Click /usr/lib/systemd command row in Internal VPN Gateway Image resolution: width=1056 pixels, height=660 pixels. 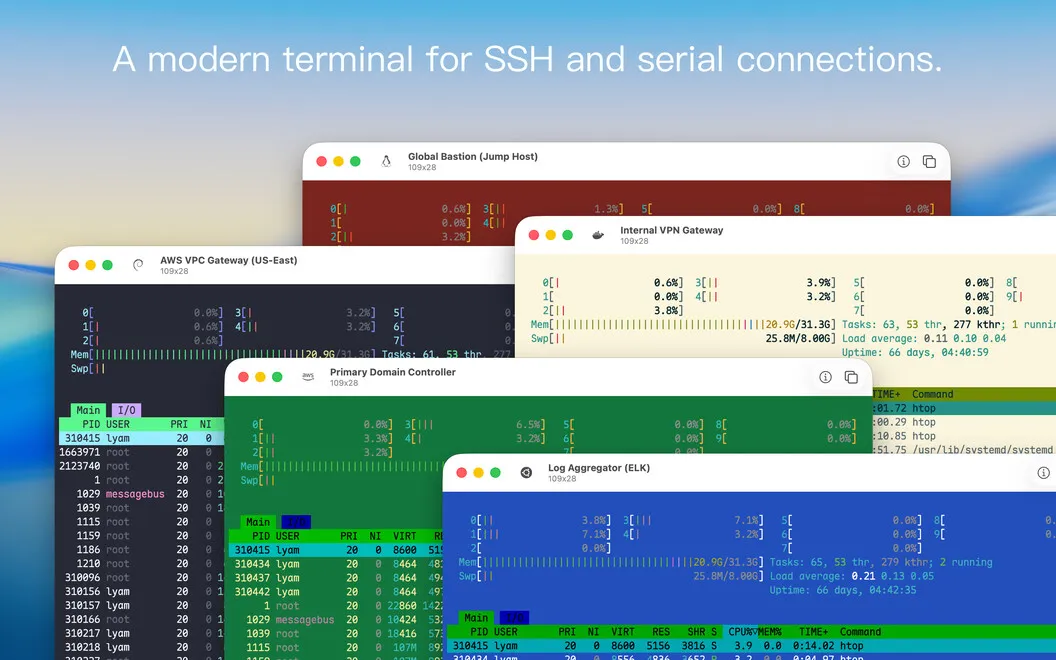(964, 449)
